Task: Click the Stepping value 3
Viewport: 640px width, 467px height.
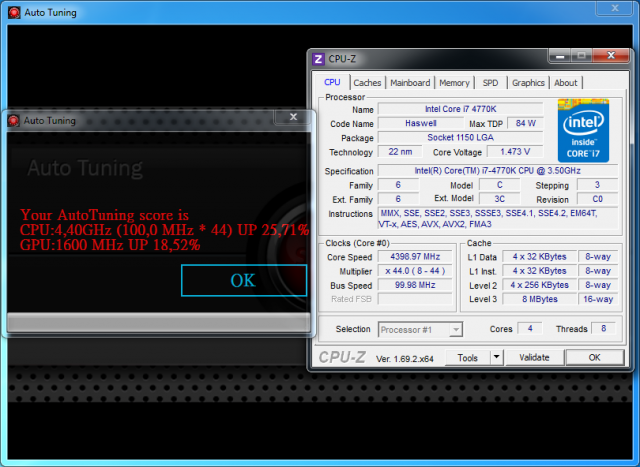Action: [x=597, y=185]
